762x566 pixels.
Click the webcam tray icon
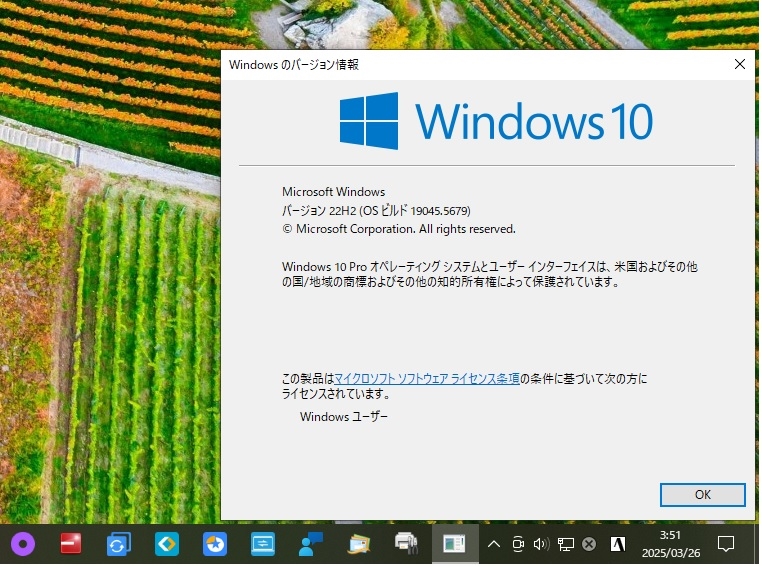(518, 544)
